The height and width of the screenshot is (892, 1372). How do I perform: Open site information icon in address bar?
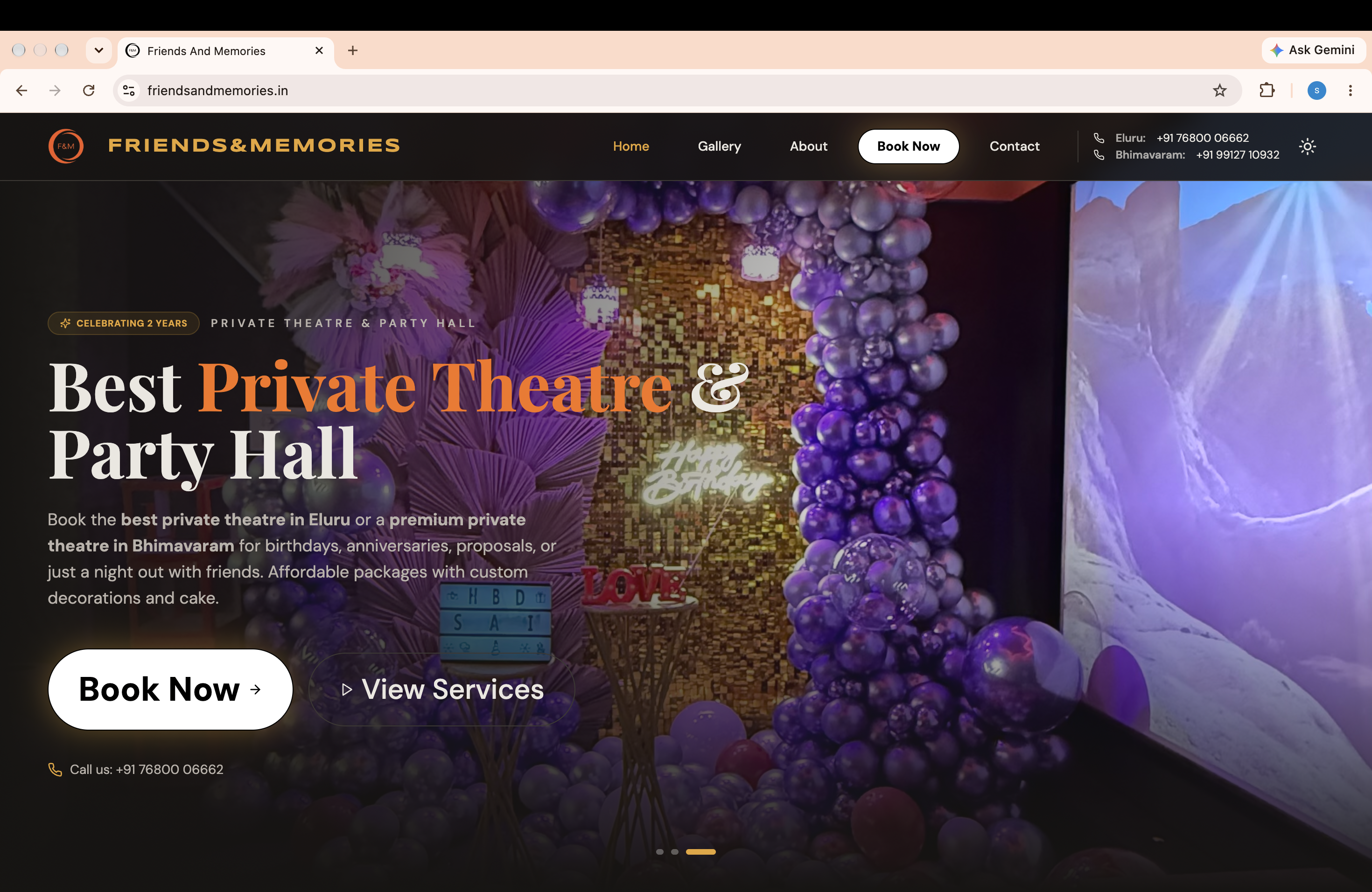(x=129, y=91)
